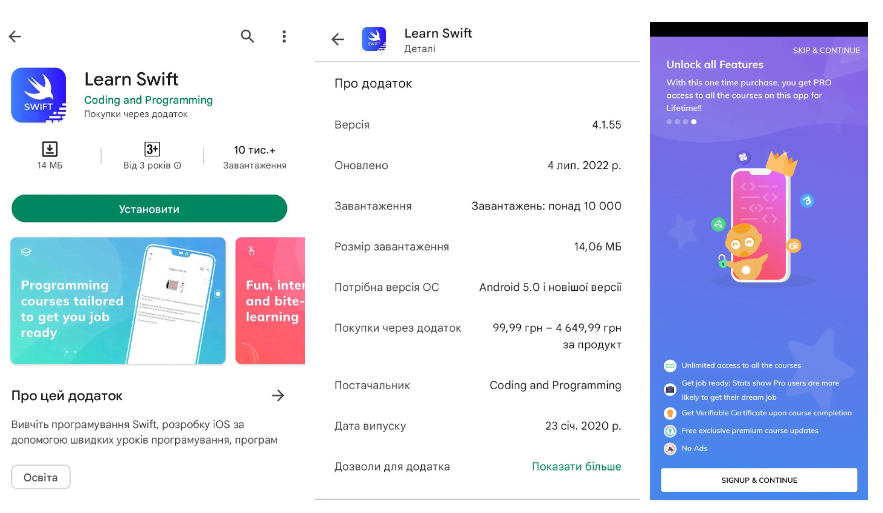Tap the No Ads icon
The width and height of the screenshot is (883, 513).
click(670, 449)
